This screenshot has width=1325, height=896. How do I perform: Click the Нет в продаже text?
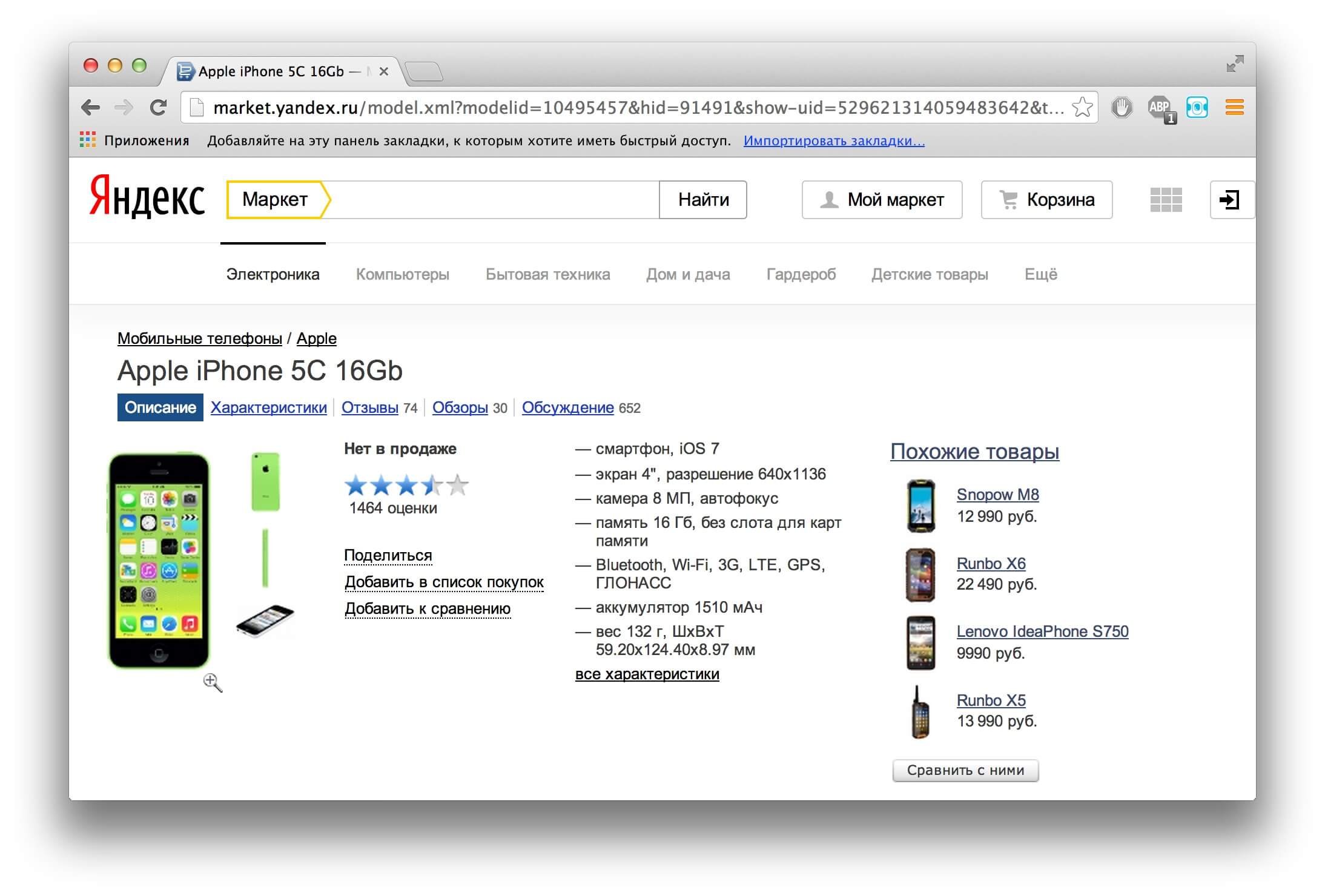click(400, 449)
